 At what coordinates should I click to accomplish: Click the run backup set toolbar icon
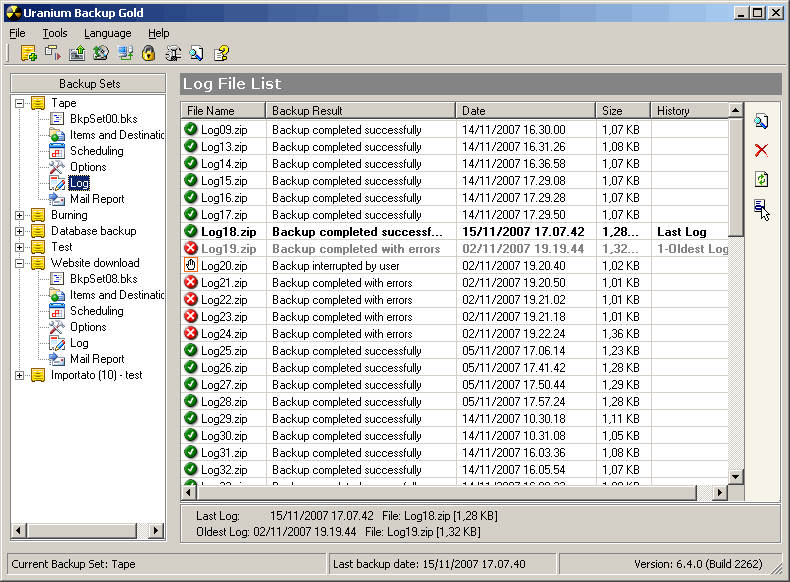pos(52,53)
